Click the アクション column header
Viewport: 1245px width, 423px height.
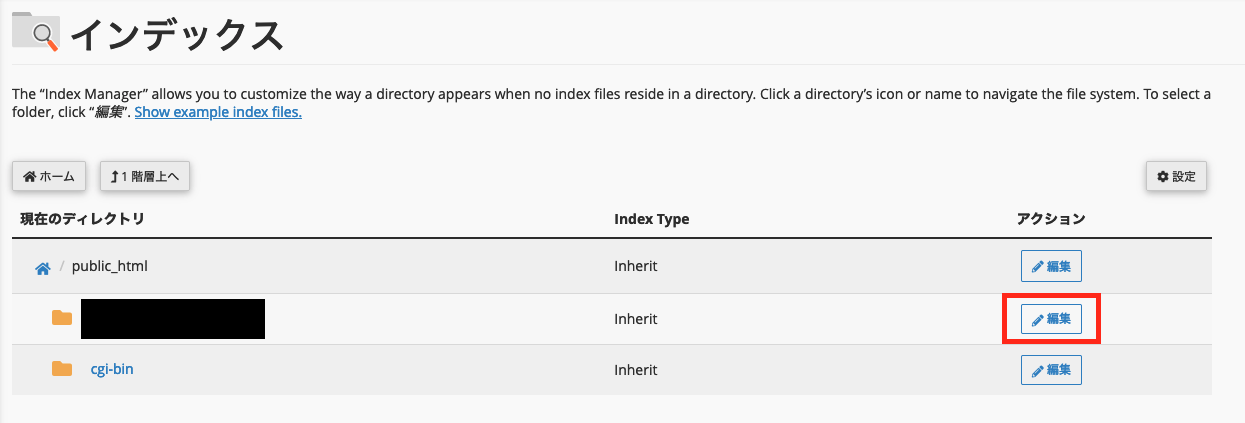(1051, 219)
